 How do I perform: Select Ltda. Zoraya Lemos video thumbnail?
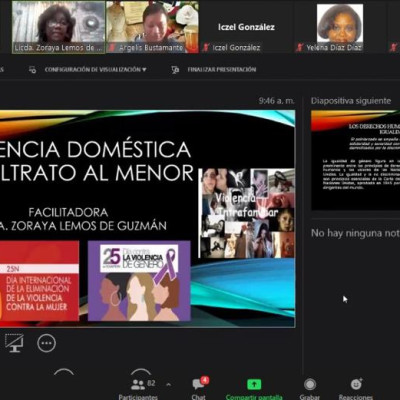[59, 27]
